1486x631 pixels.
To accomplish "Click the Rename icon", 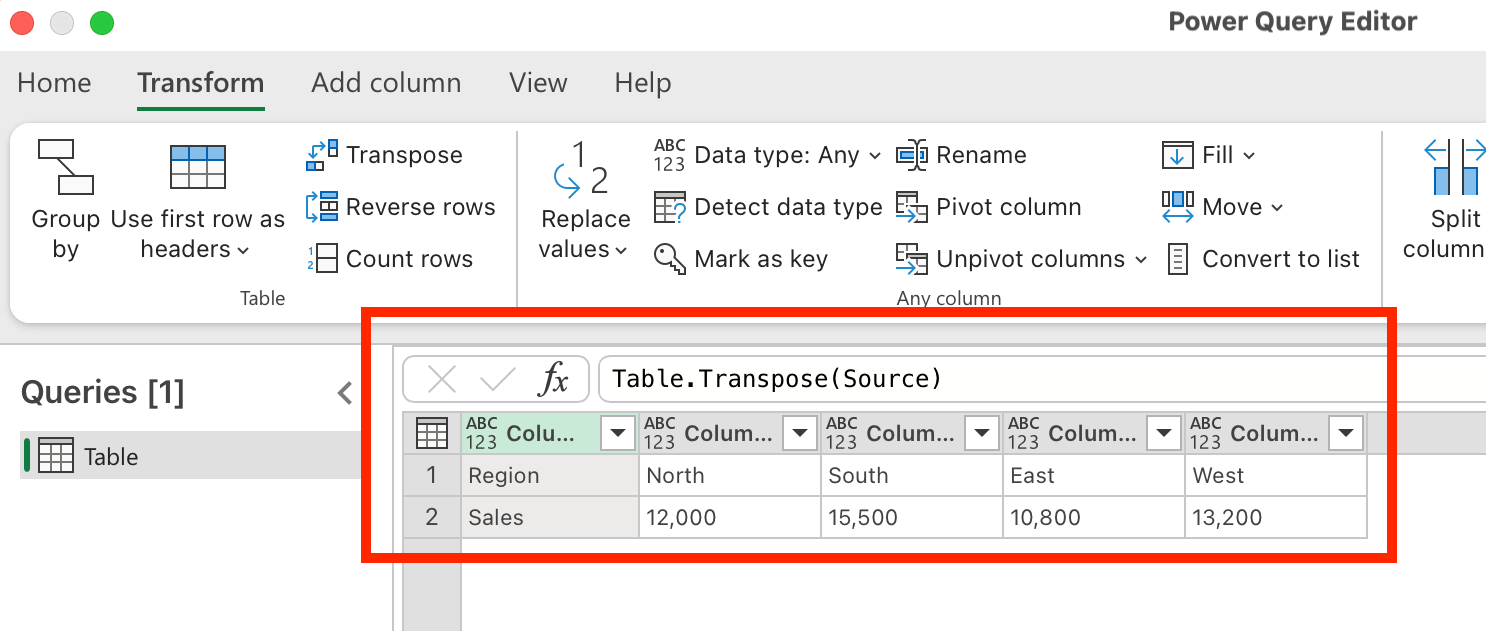I will [912, 155].
